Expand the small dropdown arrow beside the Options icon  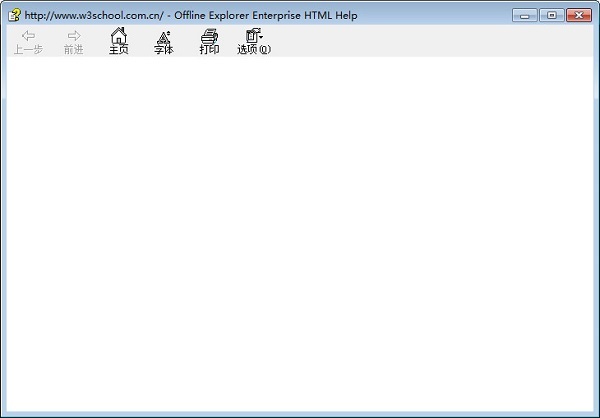261,37
